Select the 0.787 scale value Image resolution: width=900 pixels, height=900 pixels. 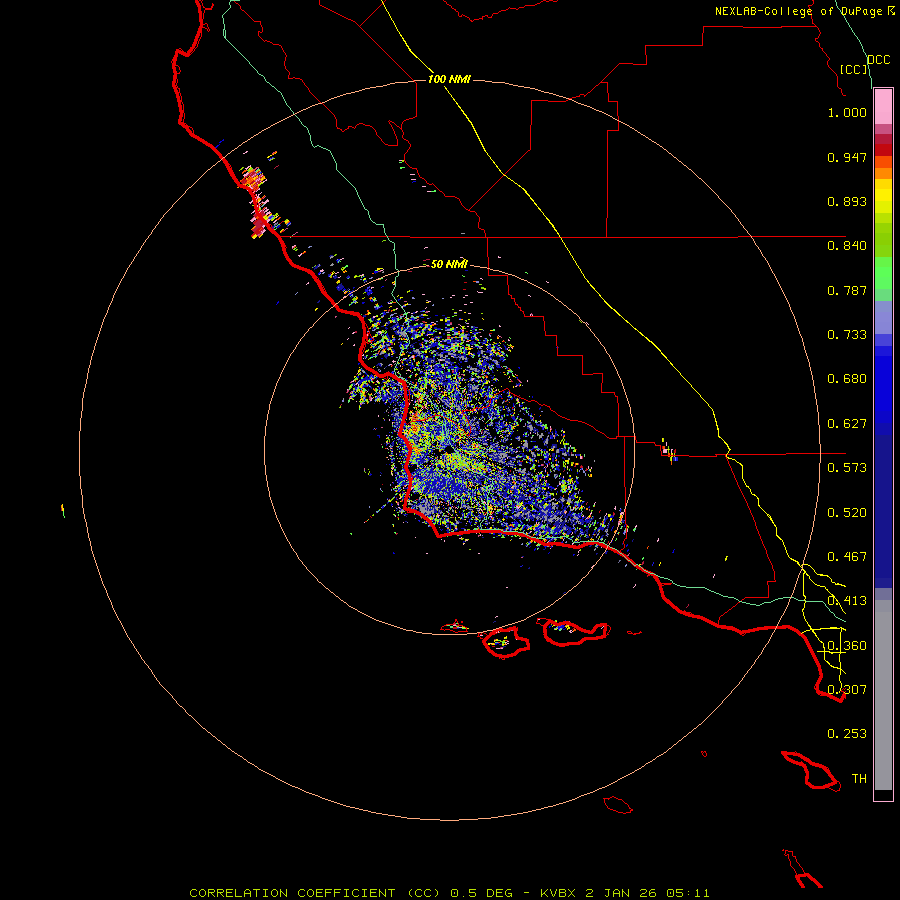click(847, 290)
